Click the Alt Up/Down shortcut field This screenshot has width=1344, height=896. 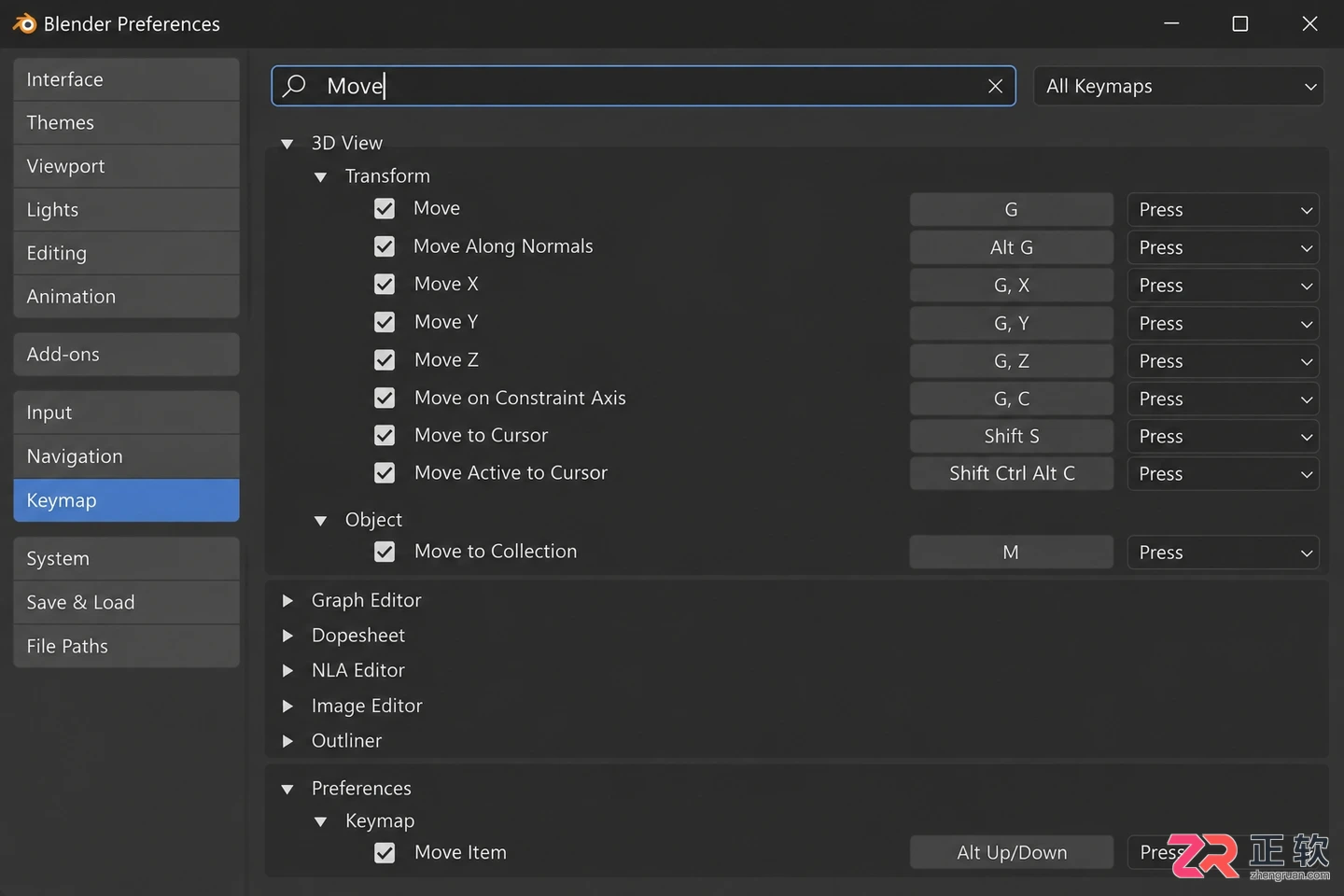tap(1012, 852)
